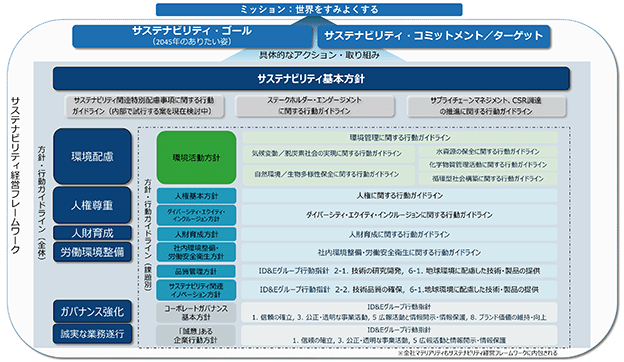Click the ミッション：世界をすみよくする banner

[x=309, y=10]
